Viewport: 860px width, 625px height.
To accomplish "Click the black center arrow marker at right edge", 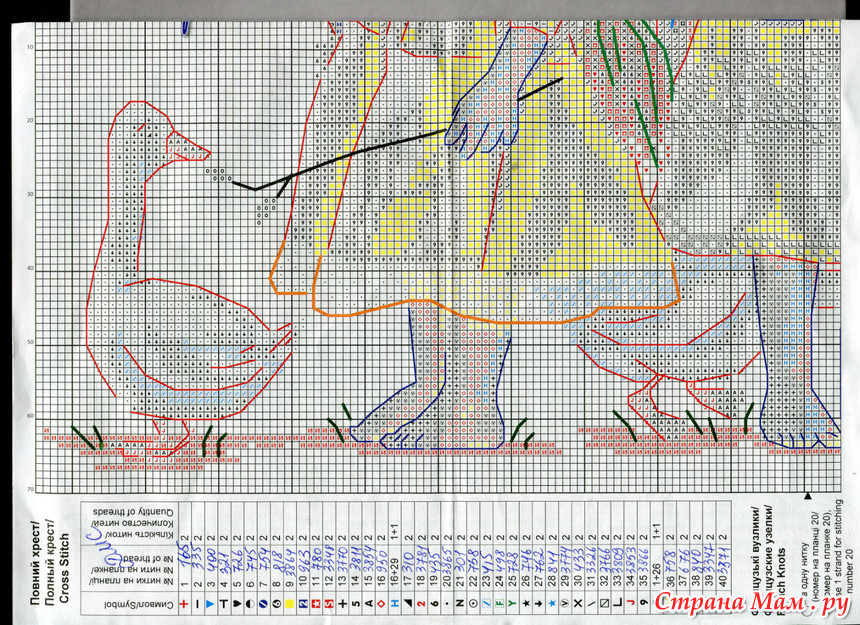I will tap(807, 494).
